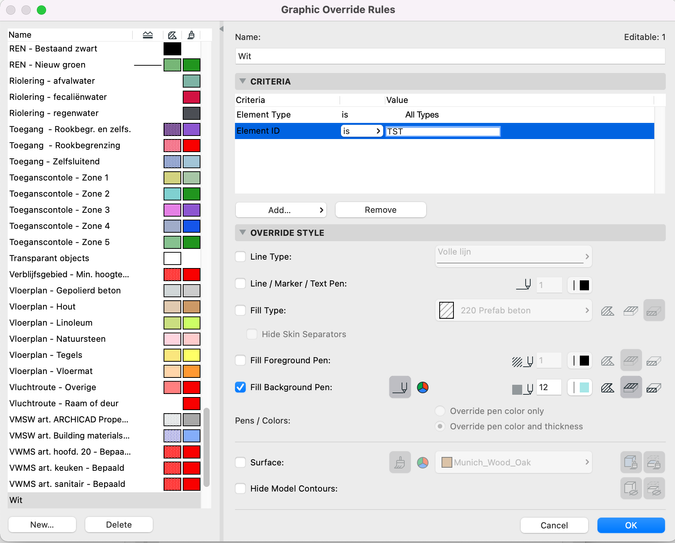Click the New... rule button
This screenshot has width=675, height=543.
click(x=42, y=525)
